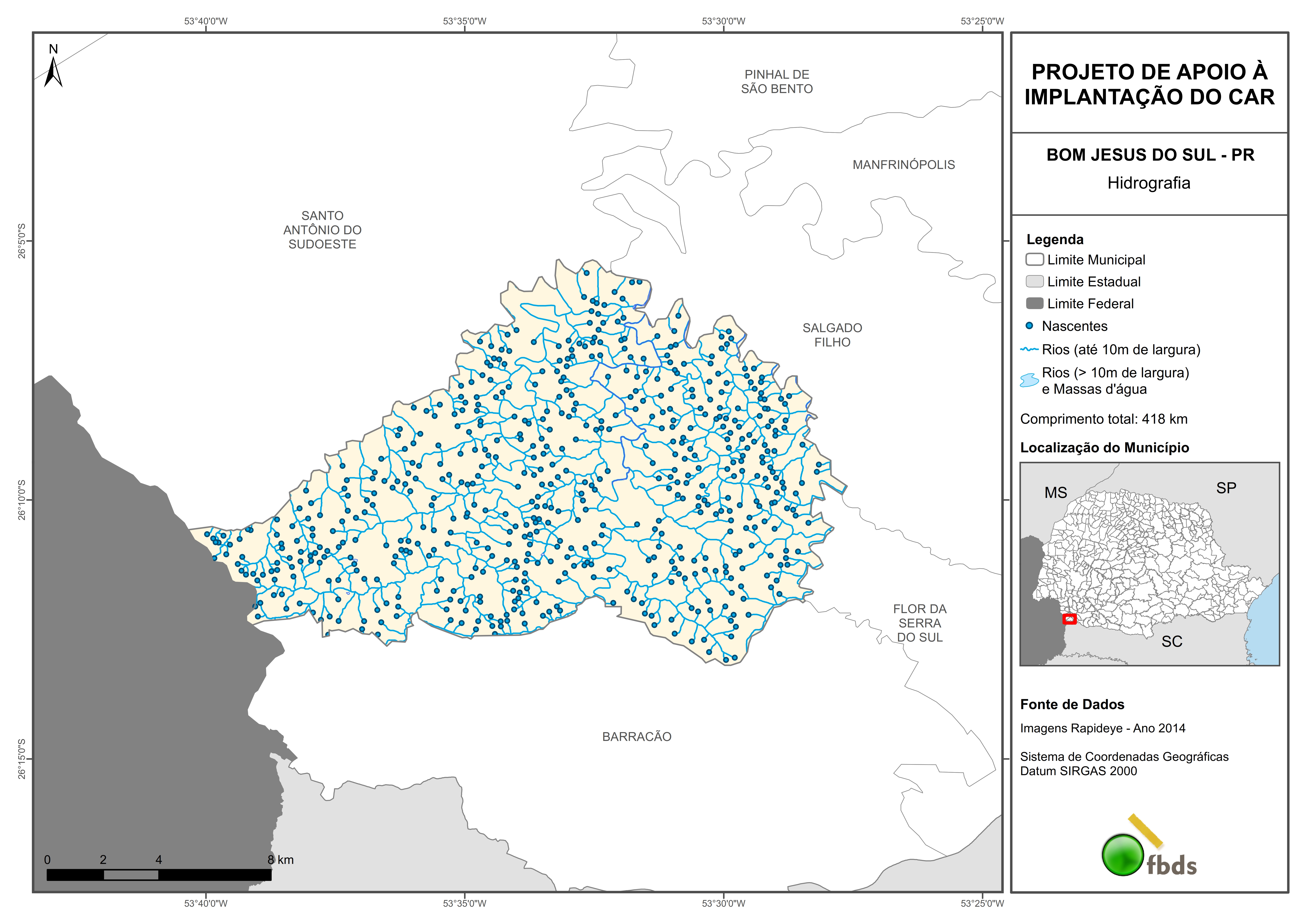Click the SALGADO FILHO municipality label
The height and width of the screenshot is (924, 1306).
click(832, 335)
